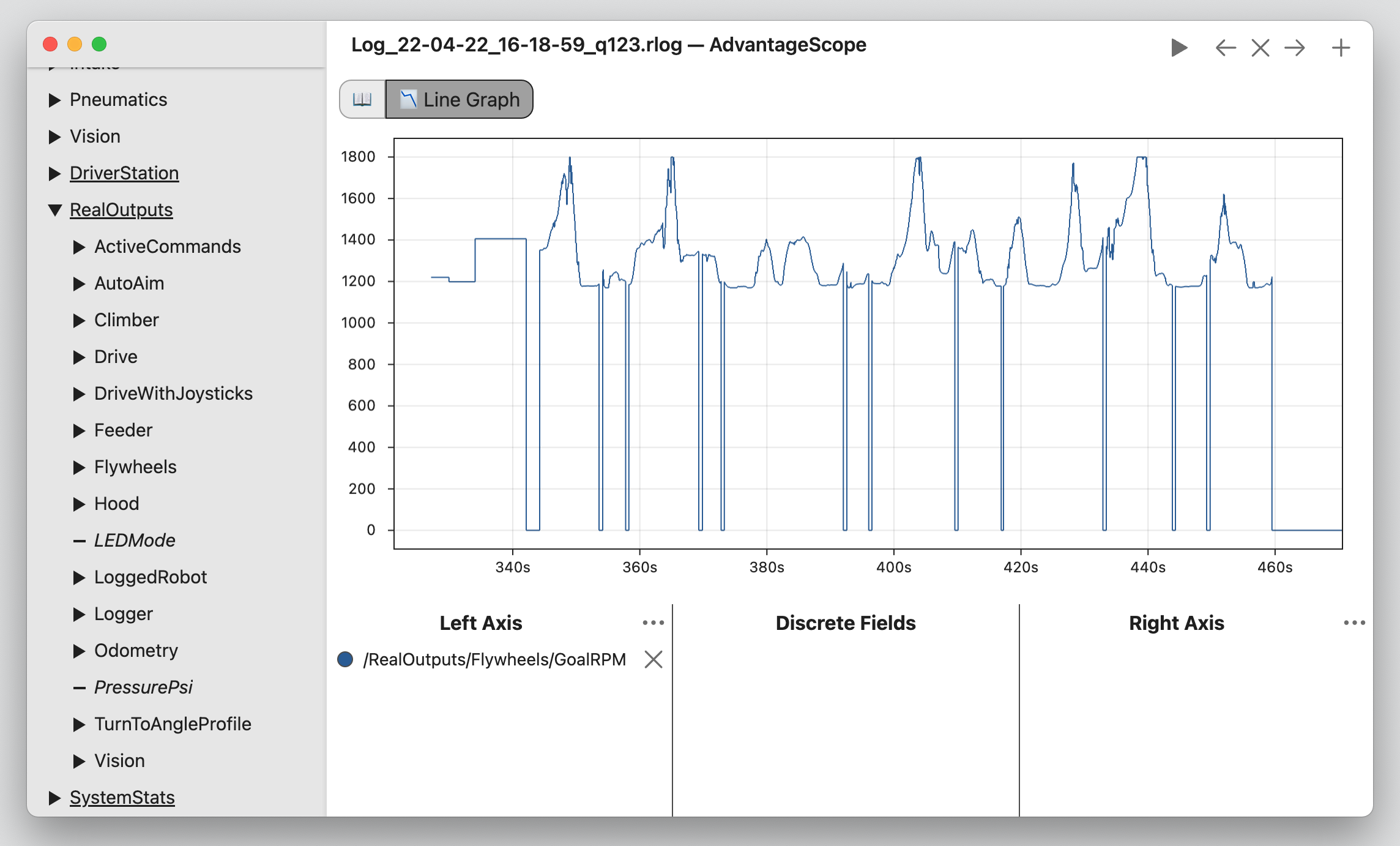Select the 1000 y-axis label
Screen dimensions: 1400x846
(x=358, y=323)
